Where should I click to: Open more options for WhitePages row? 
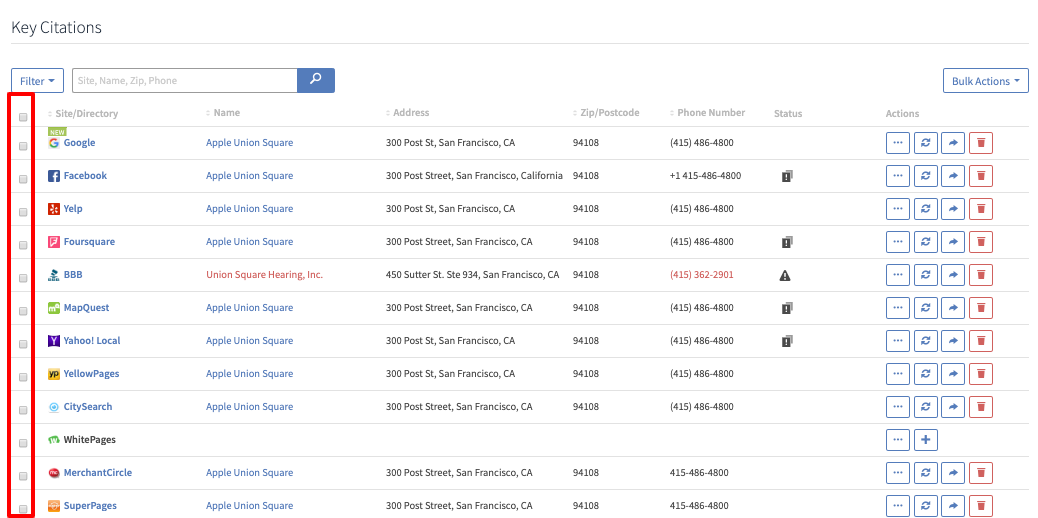(898, 440)
